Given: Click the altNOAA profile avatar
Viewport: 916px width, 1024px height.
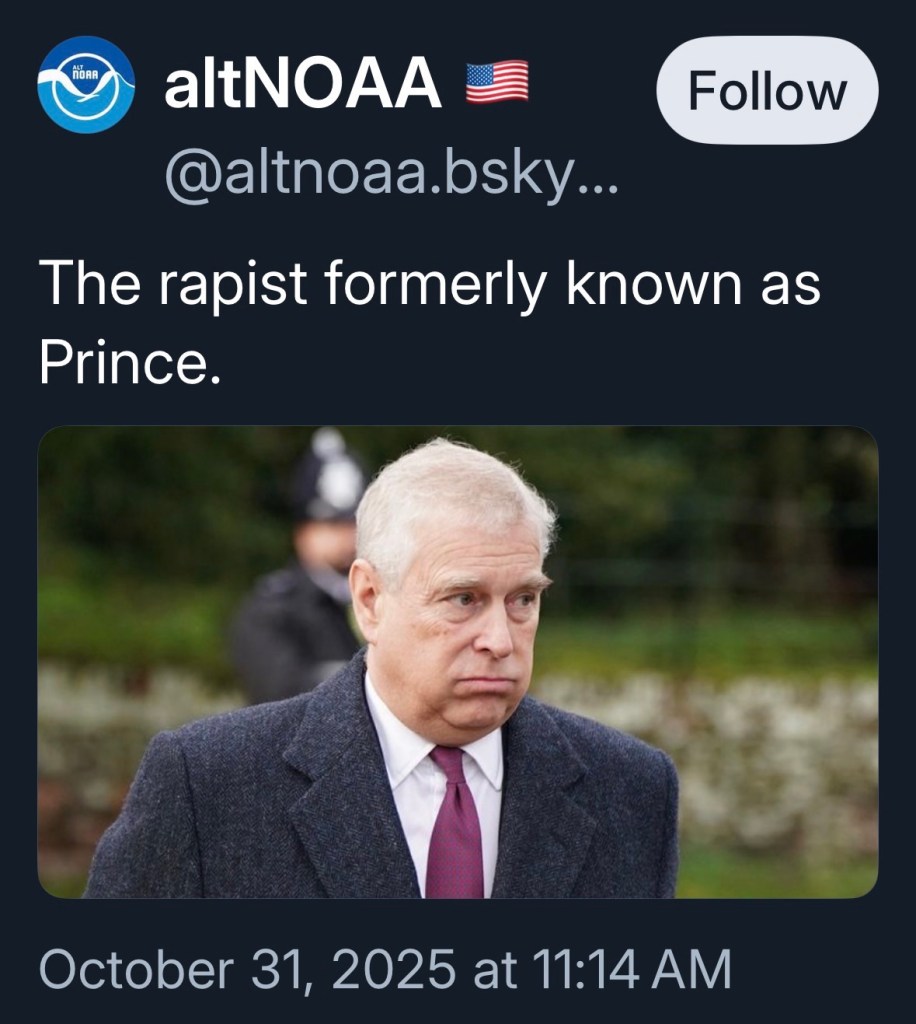Looking at the screenshot, I should pyautogui.click(x=86, y=85).
